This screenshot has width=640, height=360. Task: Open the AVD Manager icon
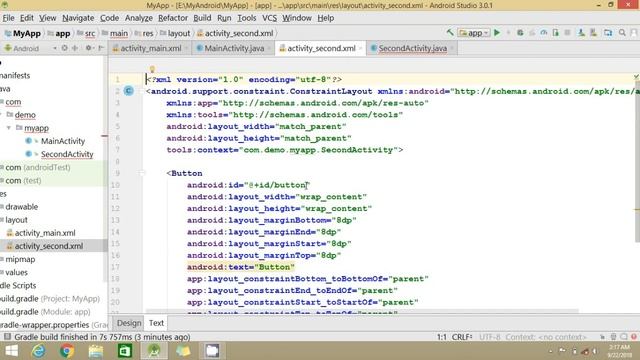581,33
